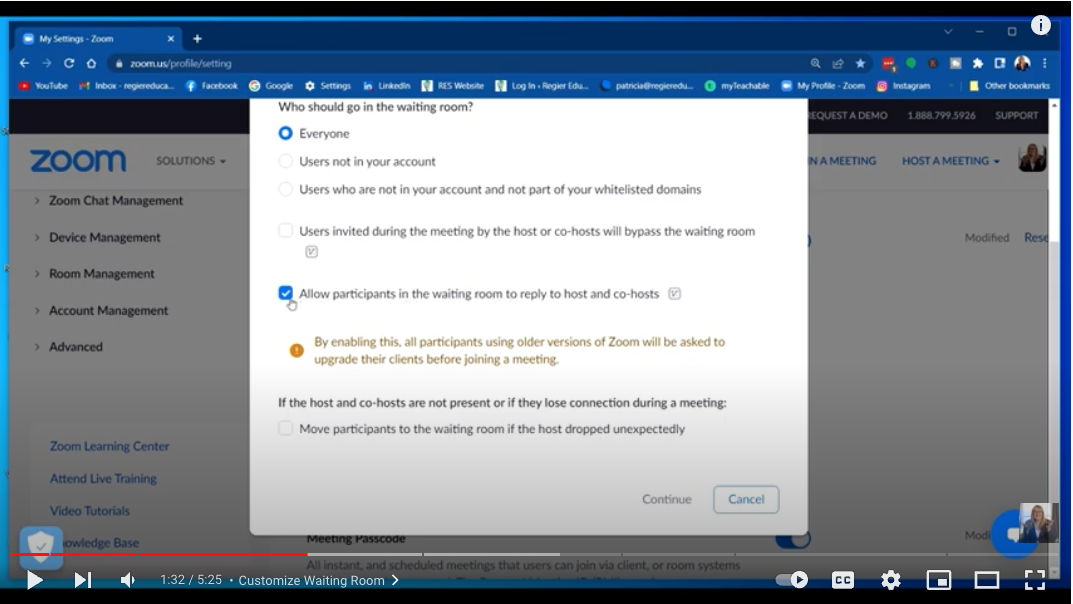
Task: Enter fullscreen video mode
Action: [1035, 580]
